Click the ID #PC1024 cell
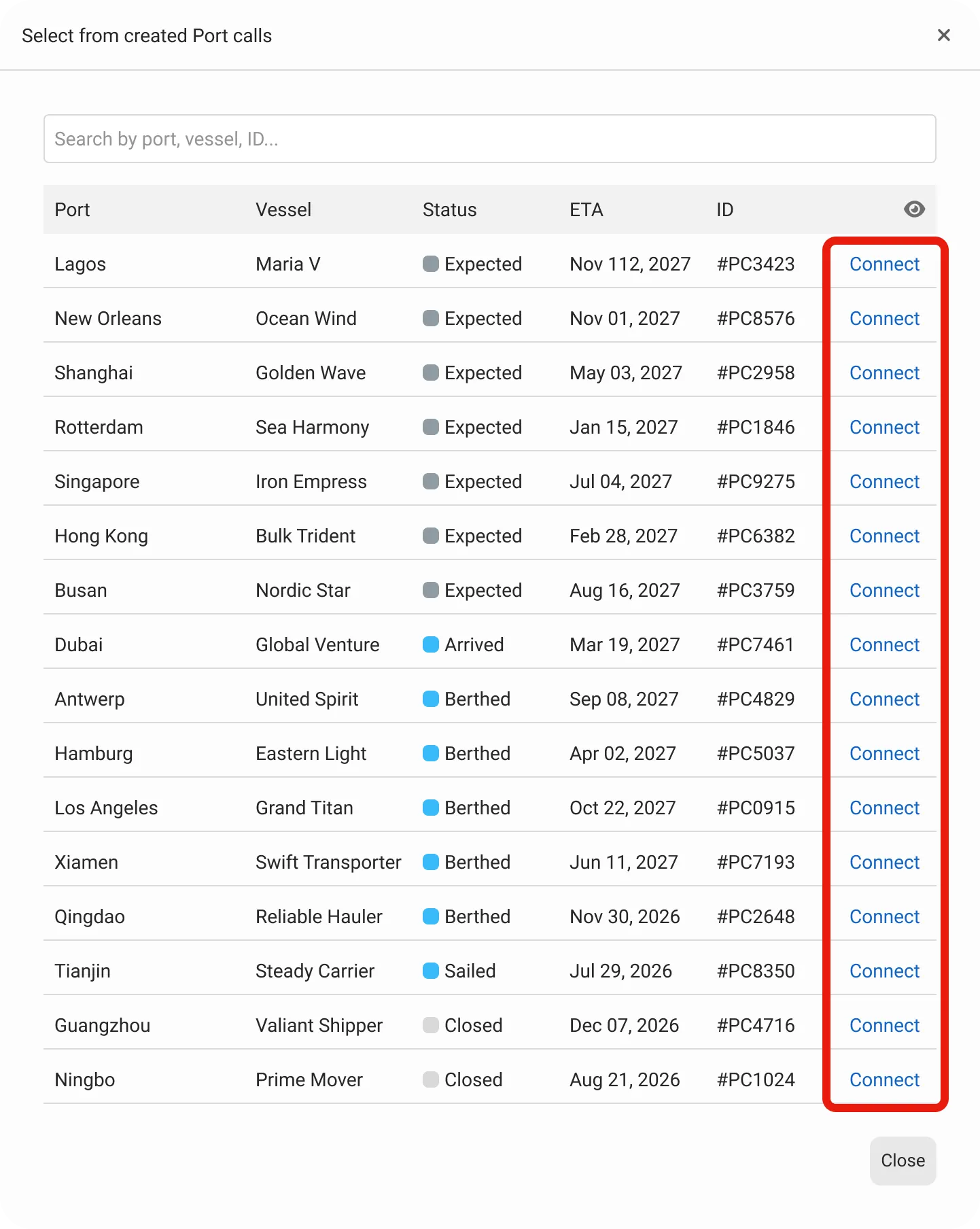This screenshot has height=1229, width=980. [756, 1079]
